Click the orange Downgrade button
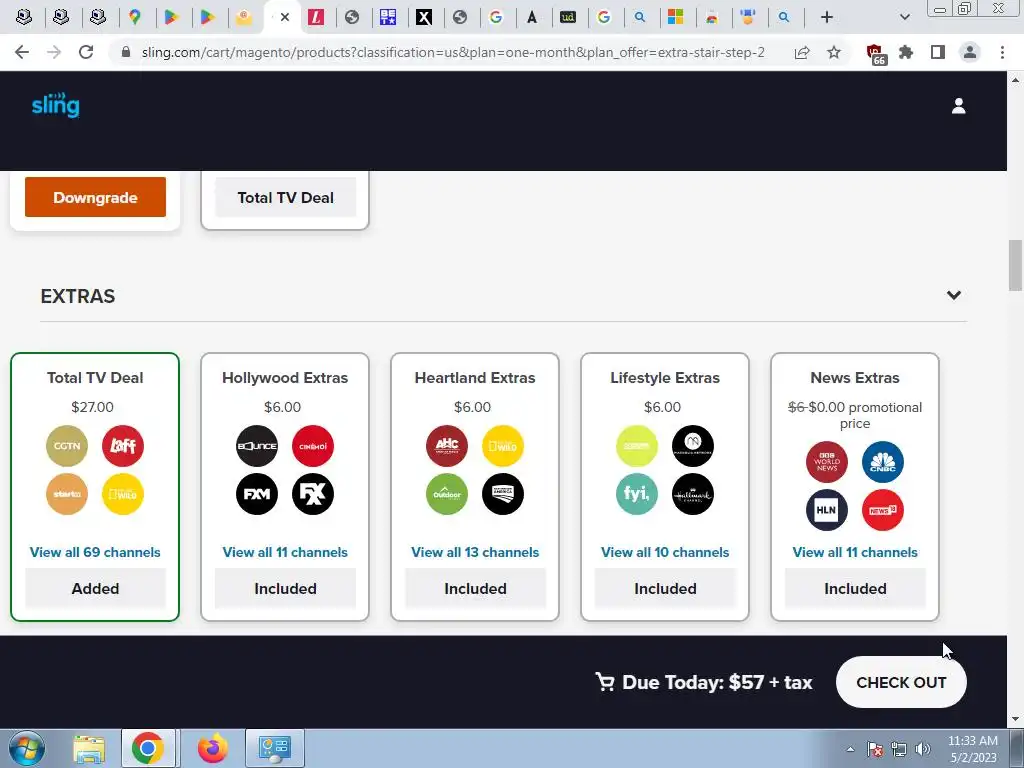 coord(95,197)
